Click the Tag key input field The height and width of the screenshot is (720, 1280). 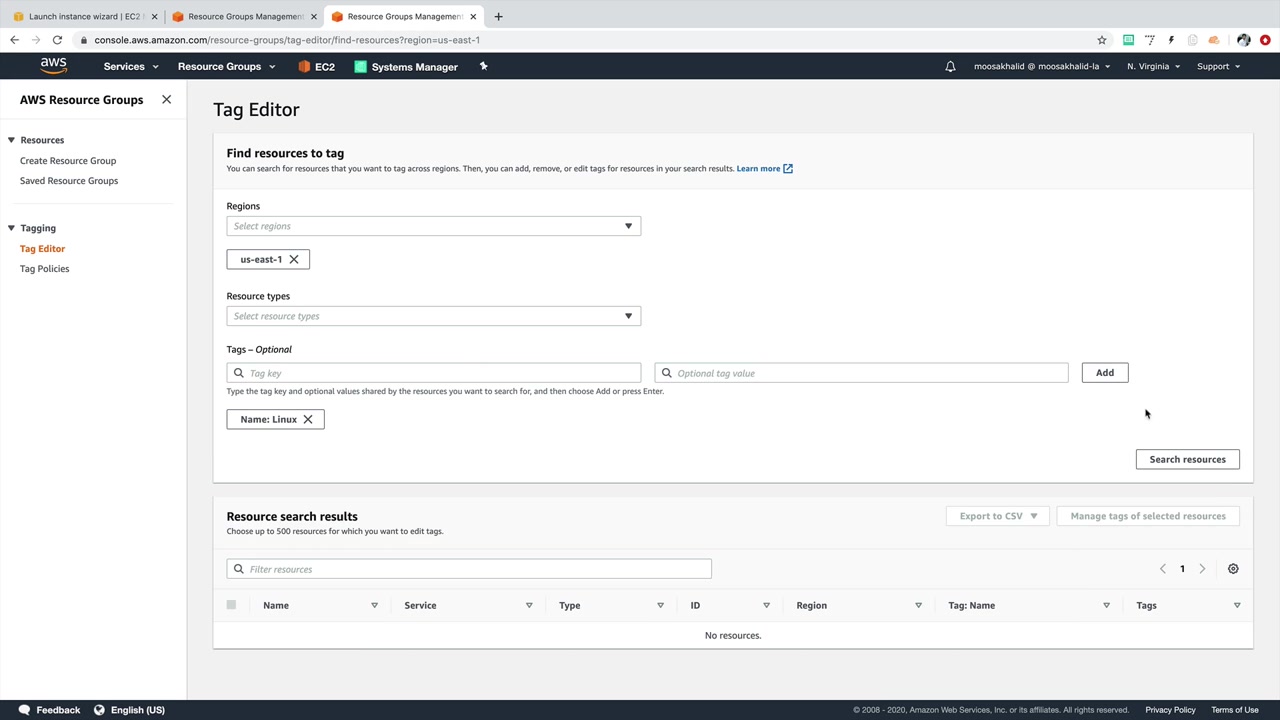pos(440,373)
